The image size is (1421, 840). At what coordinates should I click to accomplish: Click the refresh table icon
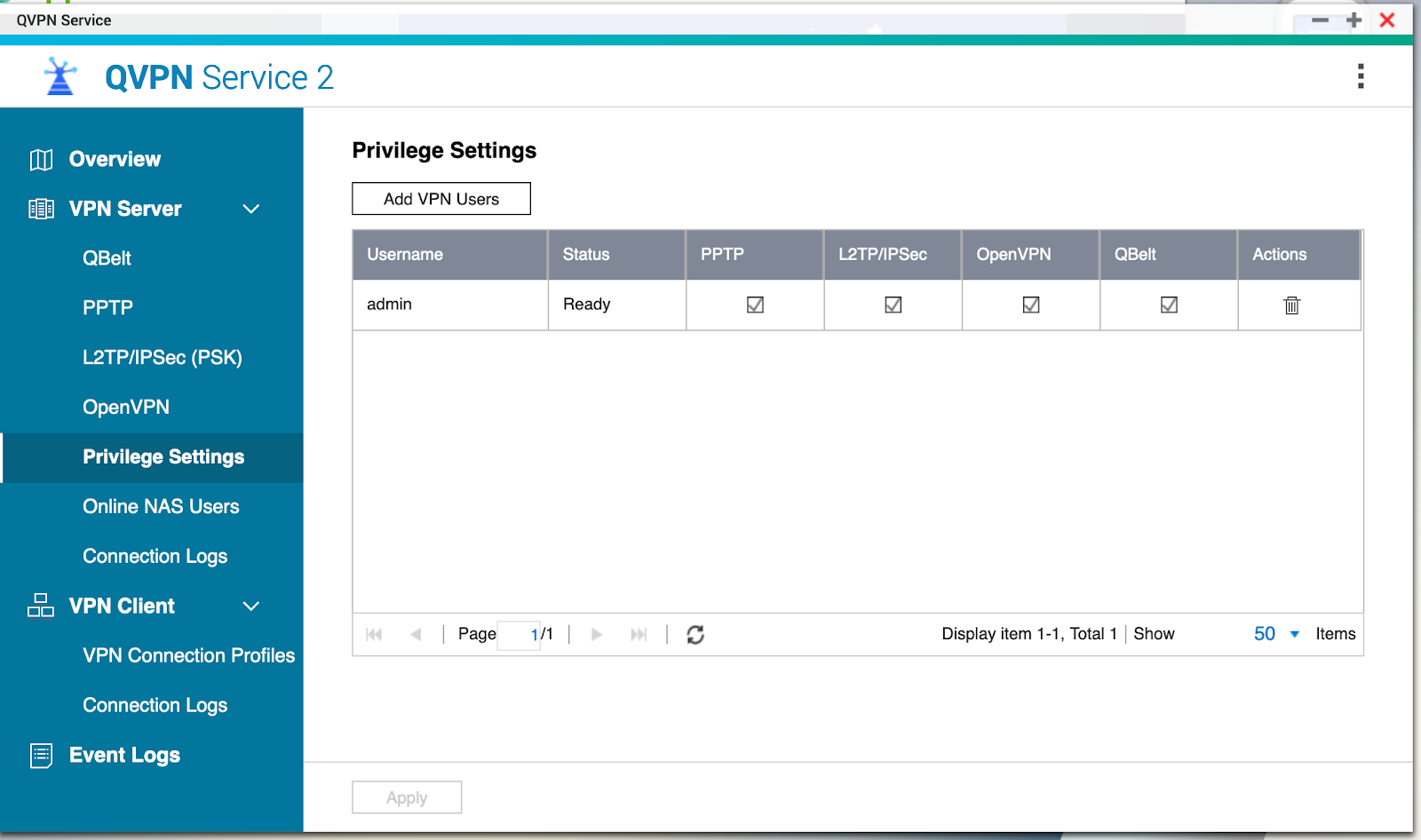pyautogui.click(x=695, y=635)
